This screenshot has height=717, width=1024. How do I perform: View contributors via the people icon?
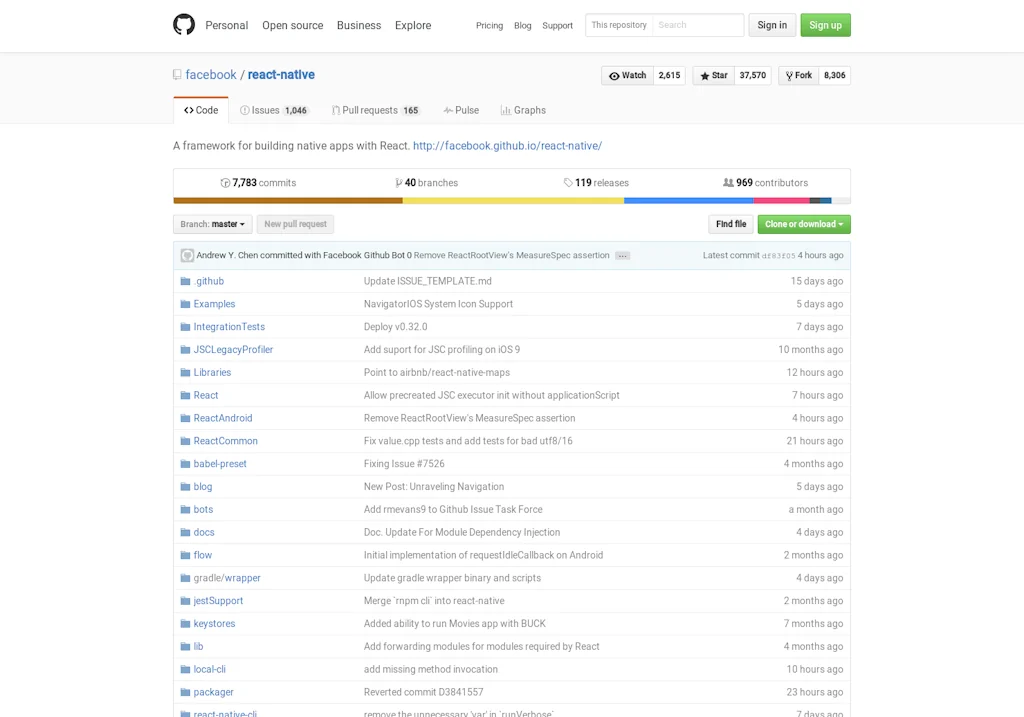point(728,183)
